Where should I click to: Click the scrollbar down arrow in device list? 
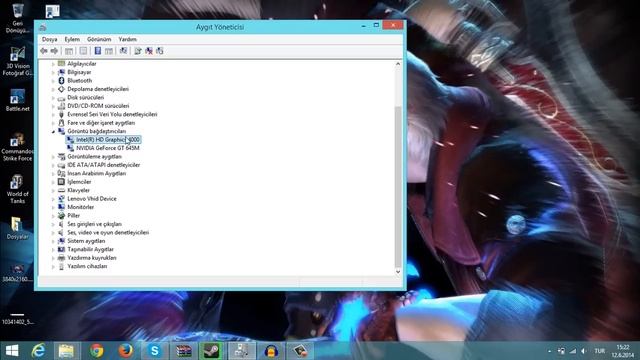click(x=398, y=272)
